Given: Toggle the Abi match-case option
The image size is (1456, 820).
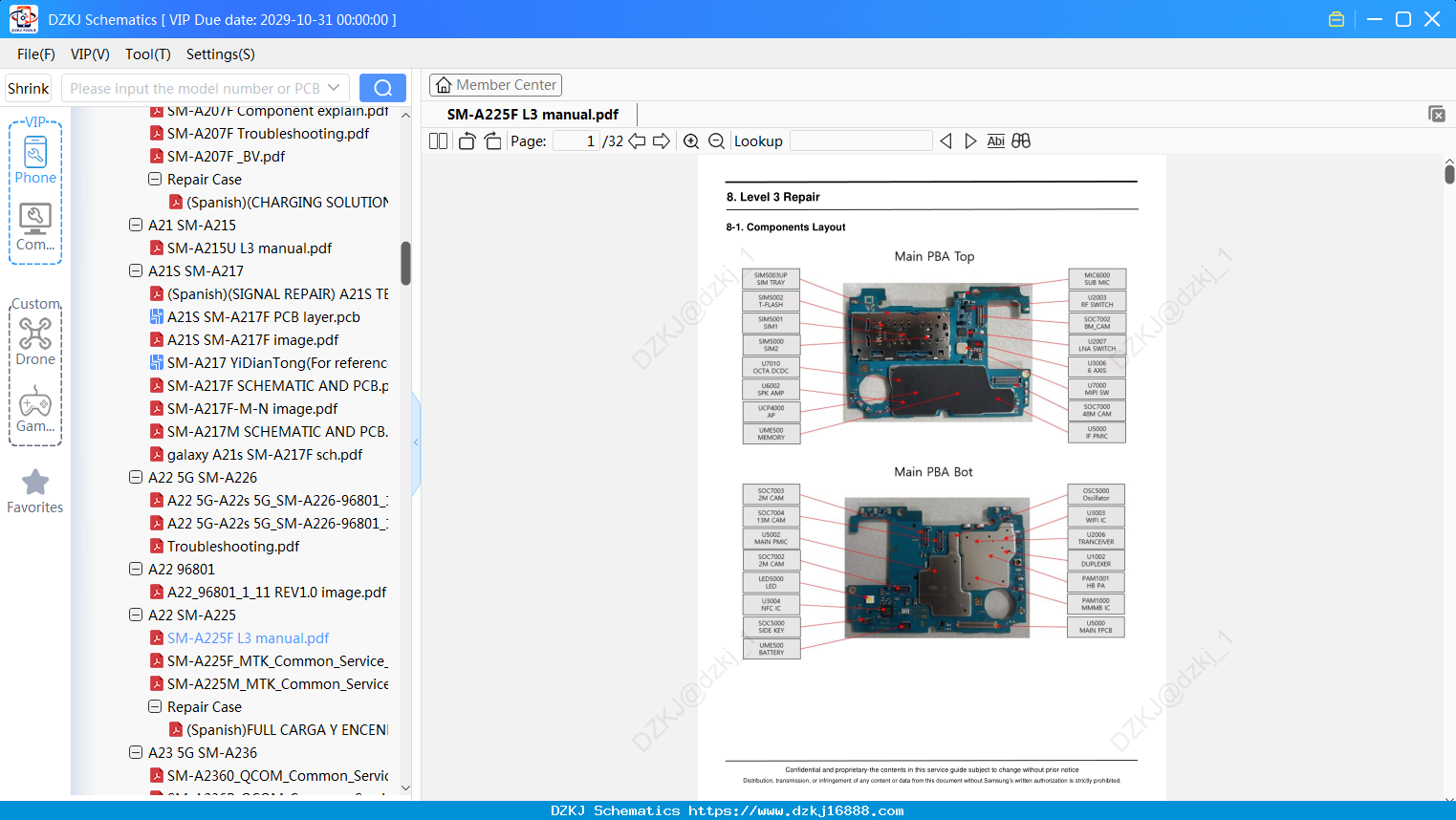Looking at the screenshot, I should tap(995, 141).
